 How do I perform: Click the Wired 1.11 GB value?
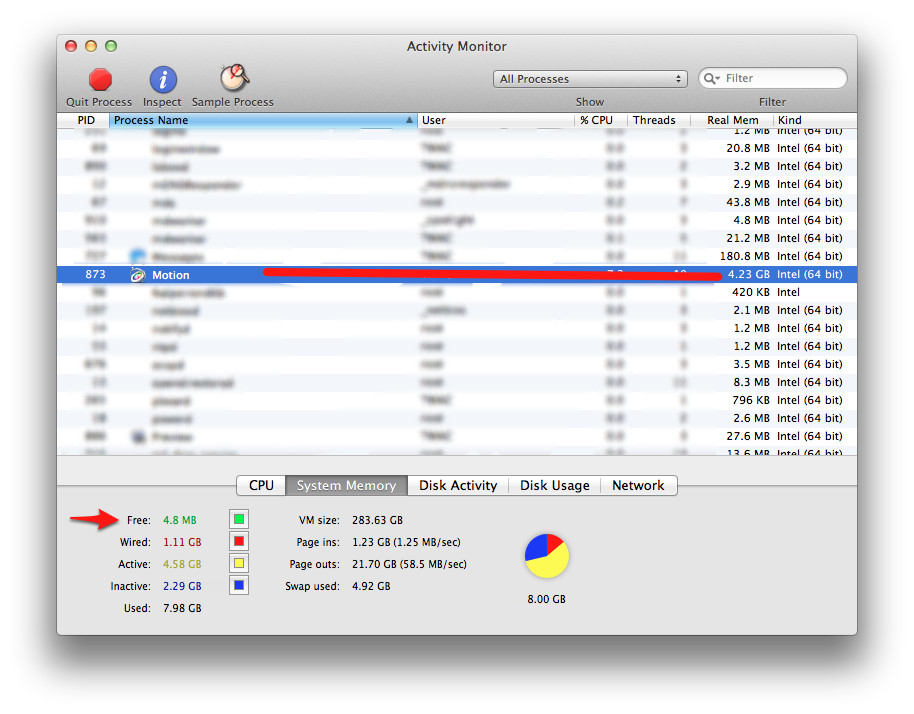(182, 542)
